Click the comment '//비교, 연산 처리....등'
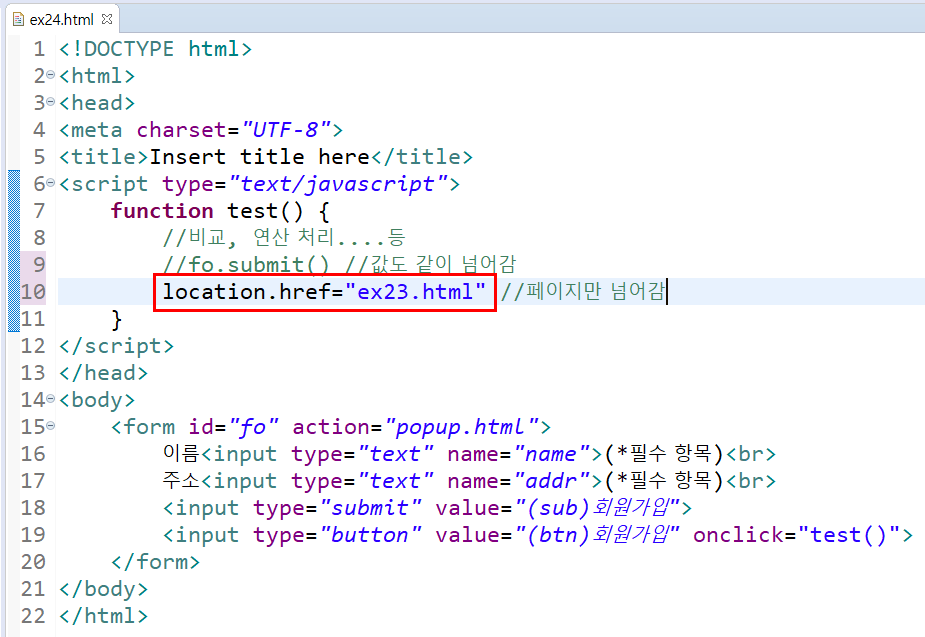This screenshot has width=925, height=637. (284, 238)
